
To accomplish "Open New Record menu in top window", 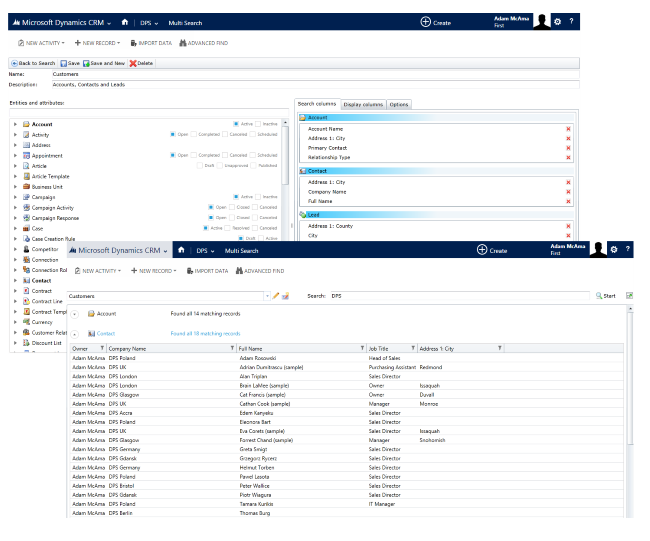I will click(x=97, y=43).
